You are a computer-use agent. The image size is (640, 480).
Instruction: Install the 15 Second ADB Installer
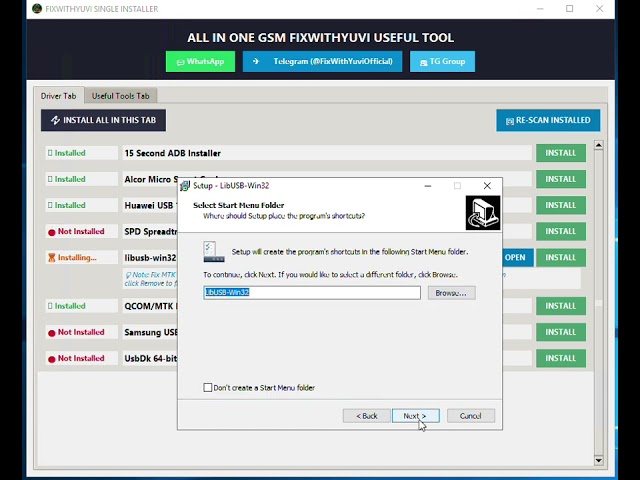pos(561,153)
